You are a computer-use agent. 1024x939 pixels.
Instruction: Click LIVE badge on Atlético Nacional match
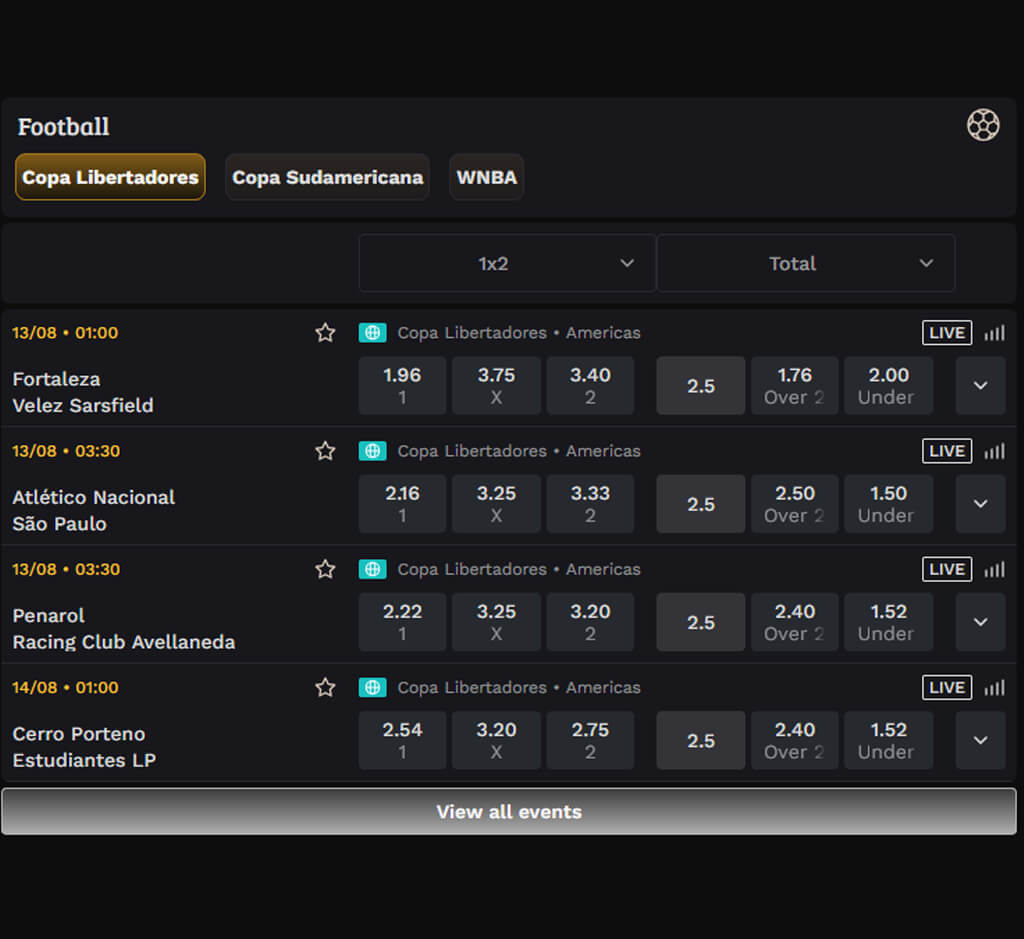(x=947, y=451)
